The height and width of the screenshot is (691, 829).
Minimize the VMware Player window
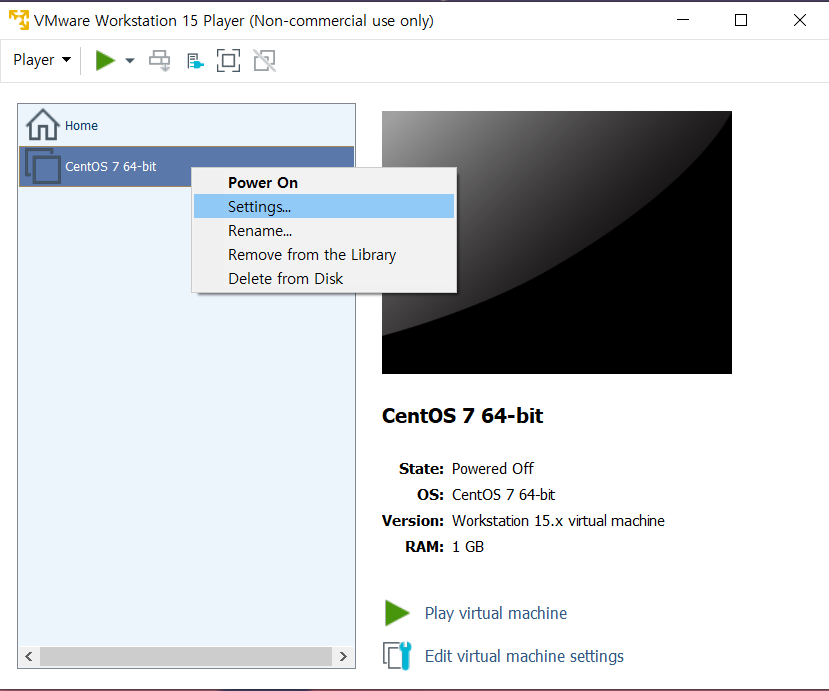point(683,20)
